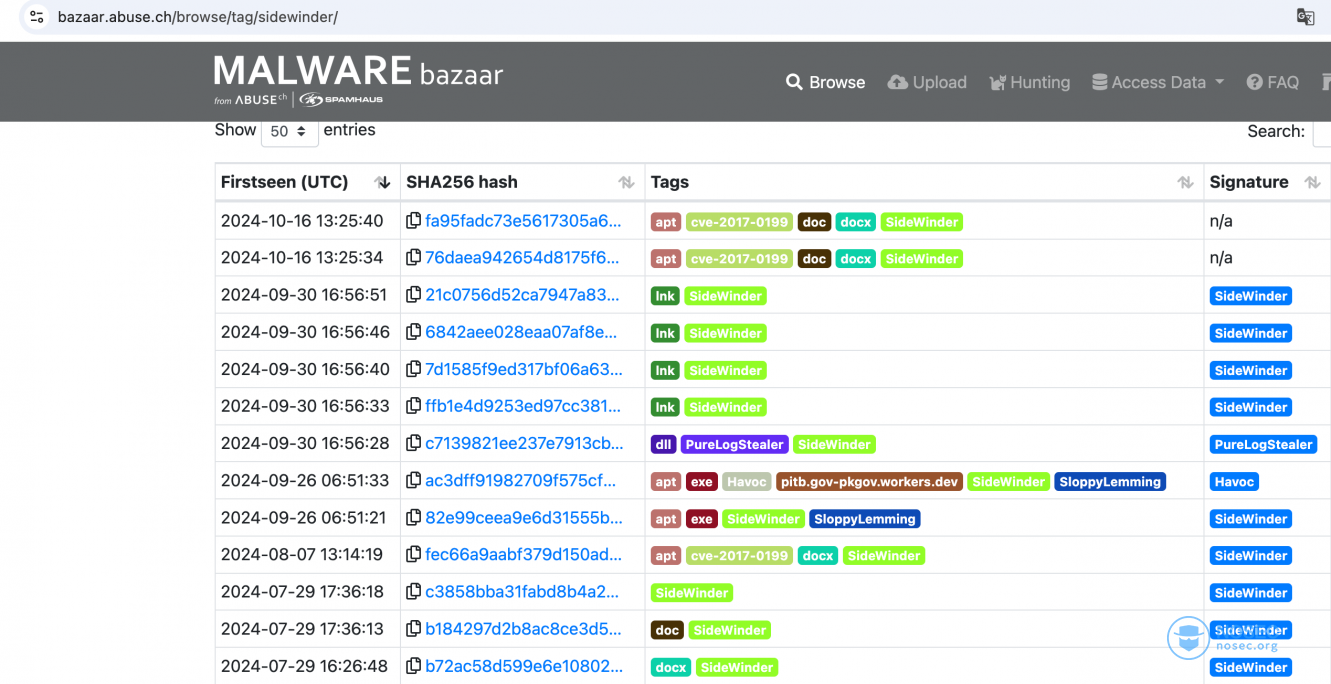Open the Browse menu item

pyautogui.click(x=825, y=82)
